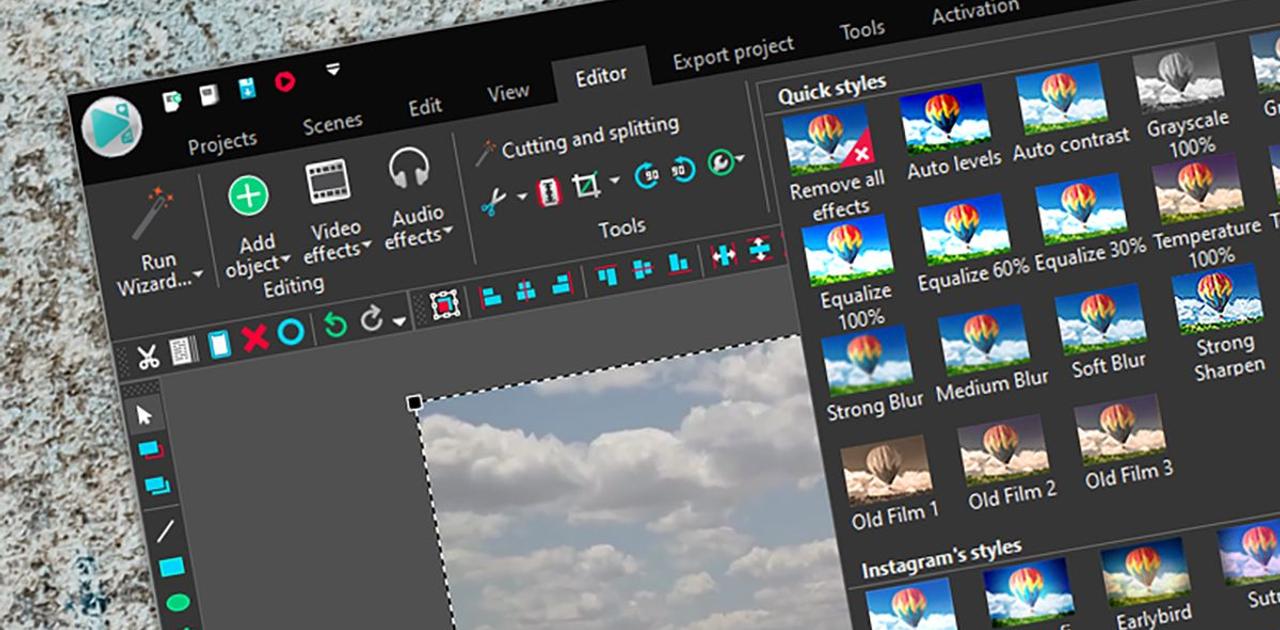Click the Align top edges icon
The width and height of the screenshot is (1280, 630).
[607, 275]
